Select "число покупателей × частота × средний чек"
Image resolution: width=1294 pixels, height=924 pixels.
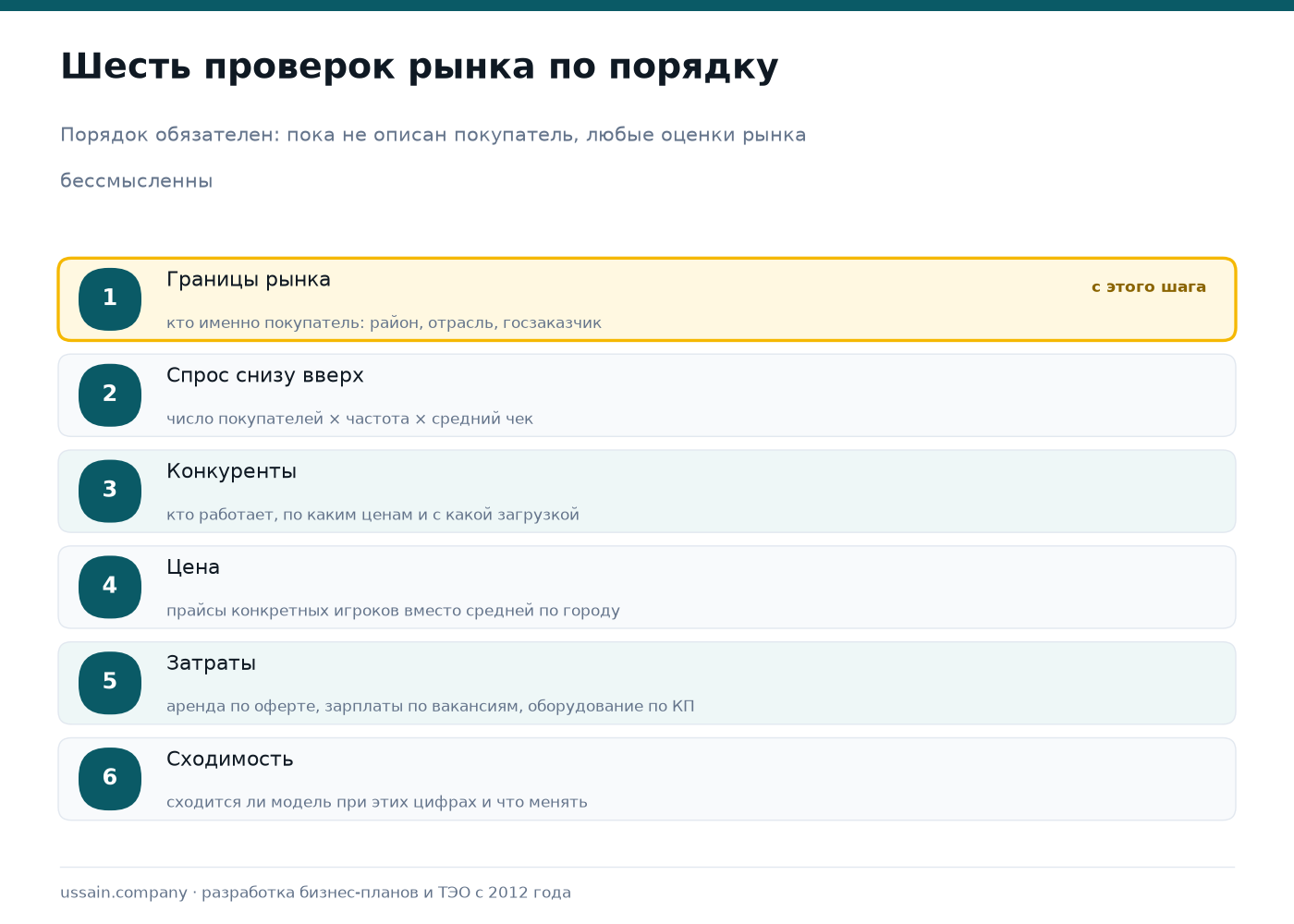click(x=349, y=419)
